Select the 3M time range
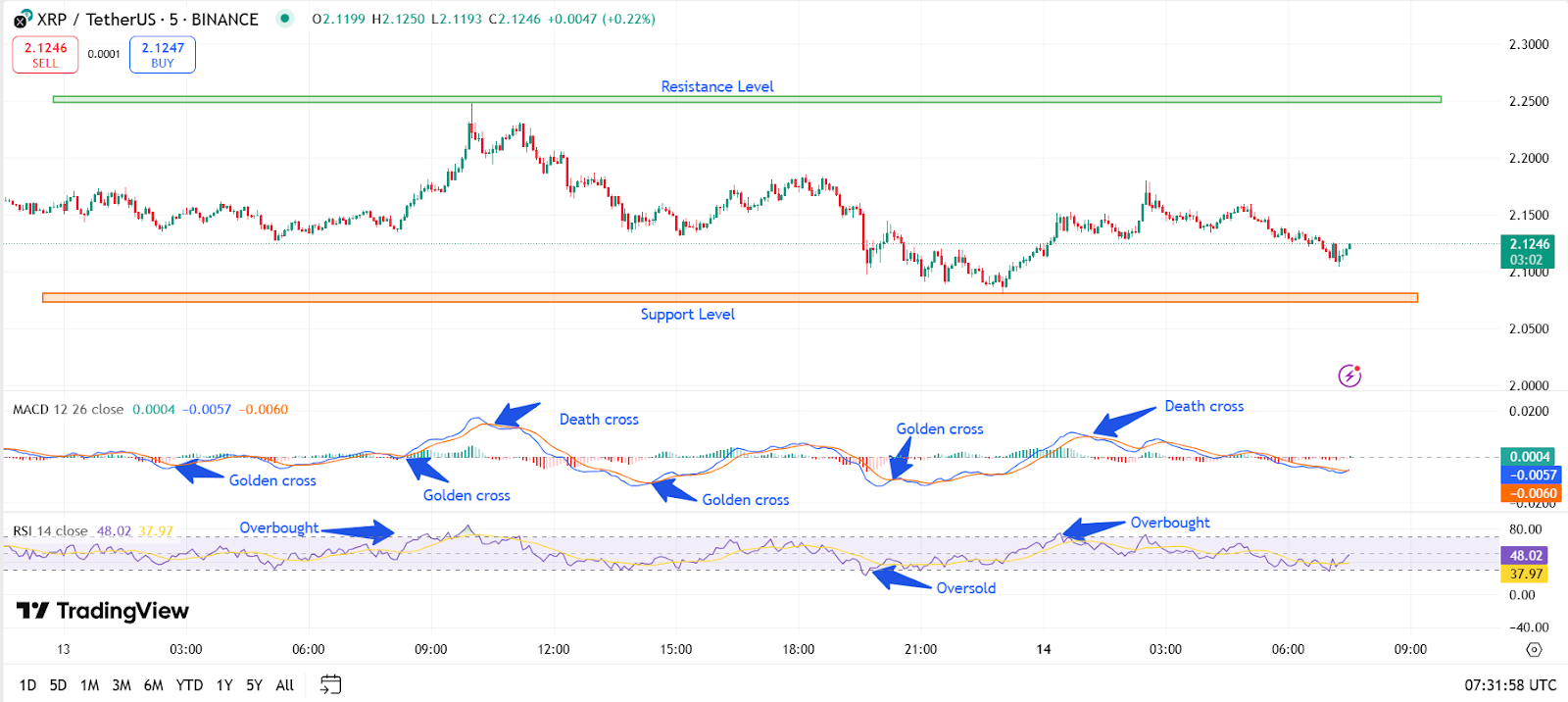Viewport: 1568px width, 702px height. [x=122, y=685]
